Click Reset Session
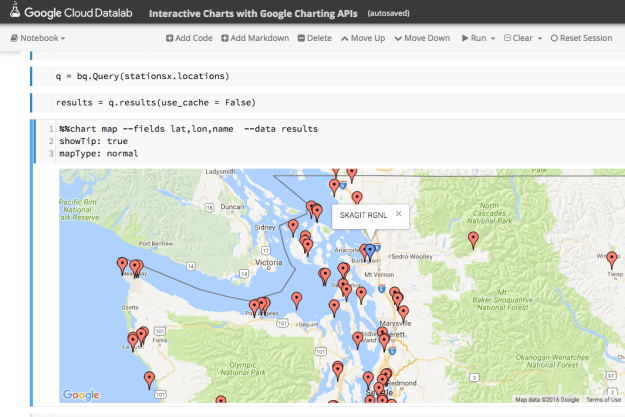Viewport: 625px width, 417px height. click(x=582, y=38)
